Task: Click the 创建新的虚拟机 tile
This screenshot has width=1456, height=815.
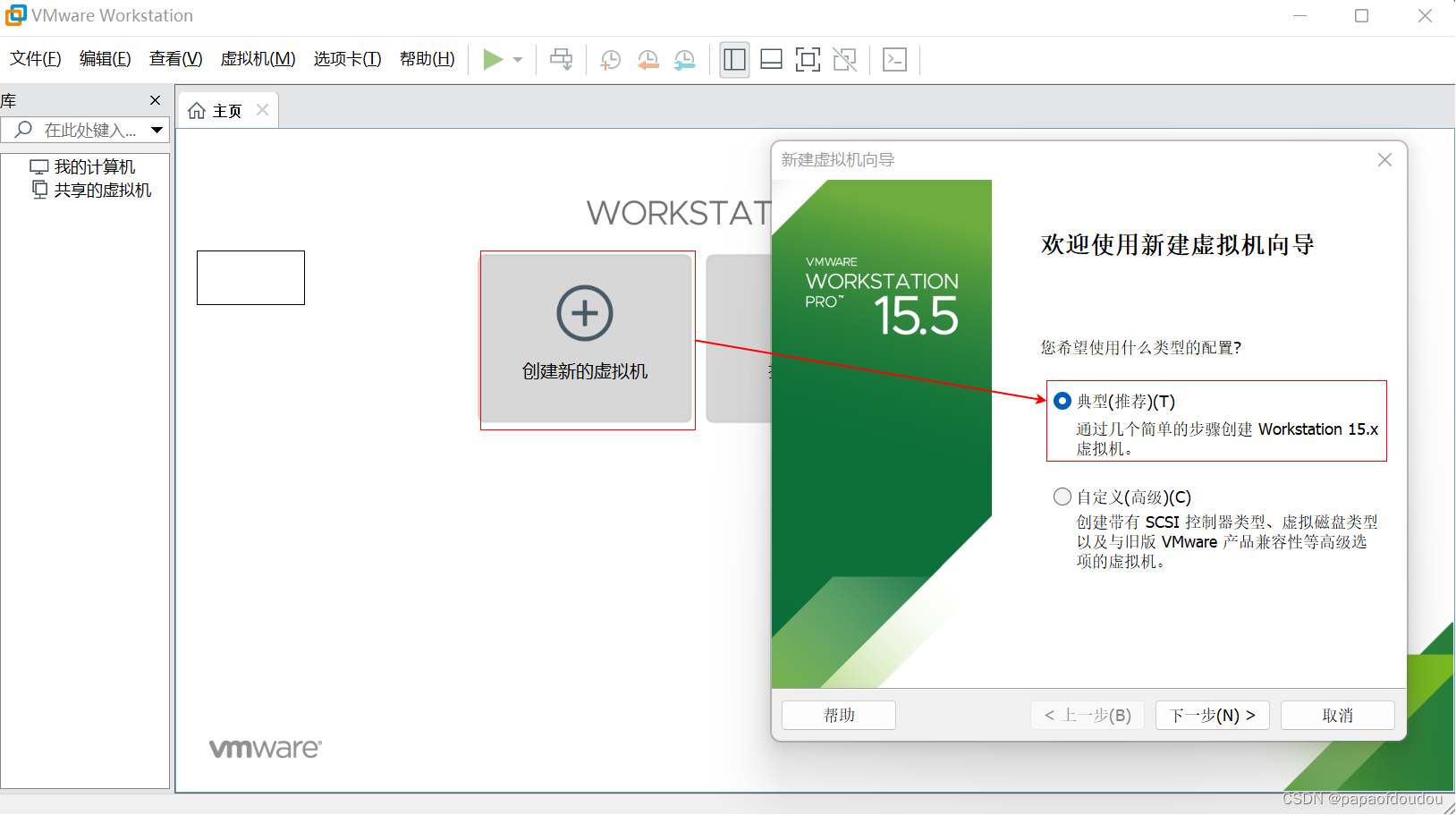Action: (586, 338)
